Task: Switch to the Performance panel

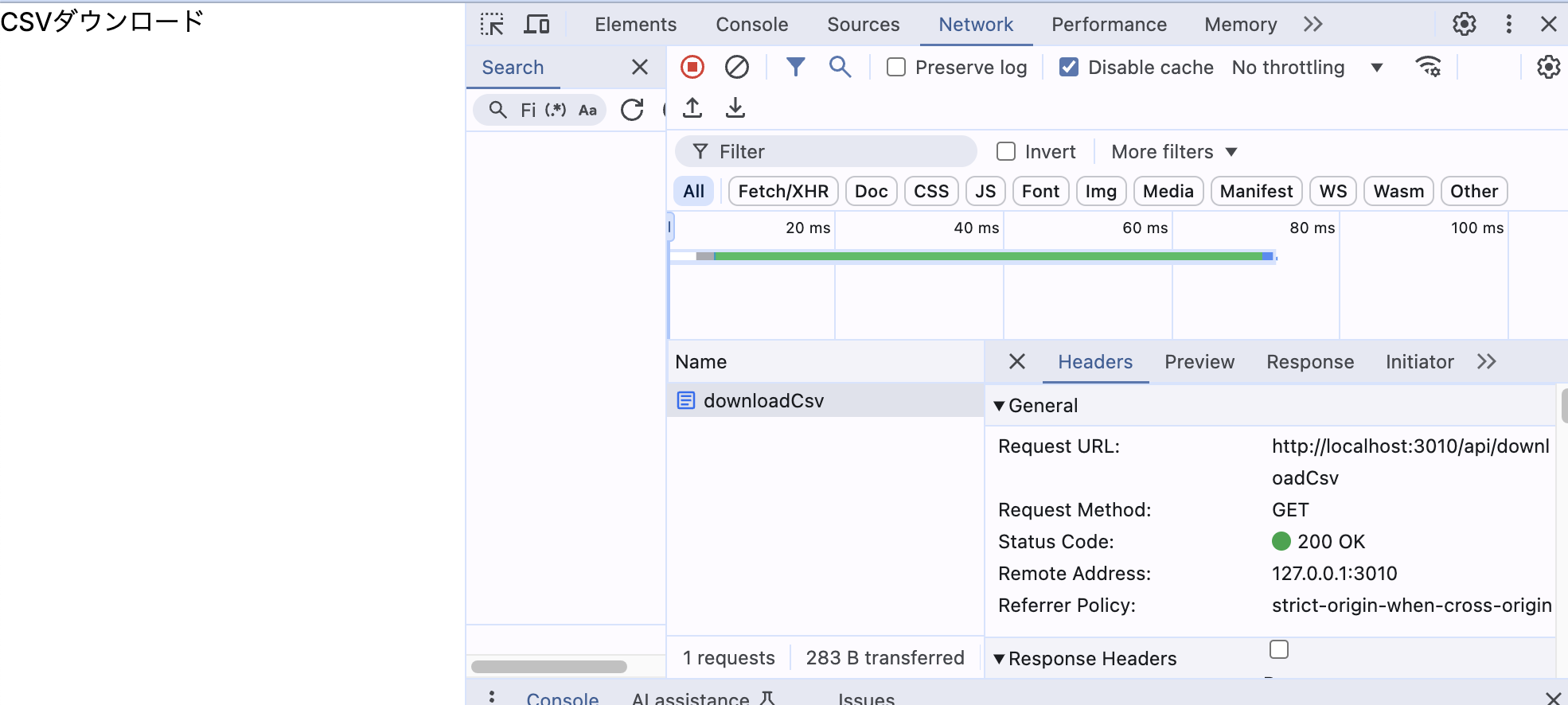Action: coord(1109,25)
